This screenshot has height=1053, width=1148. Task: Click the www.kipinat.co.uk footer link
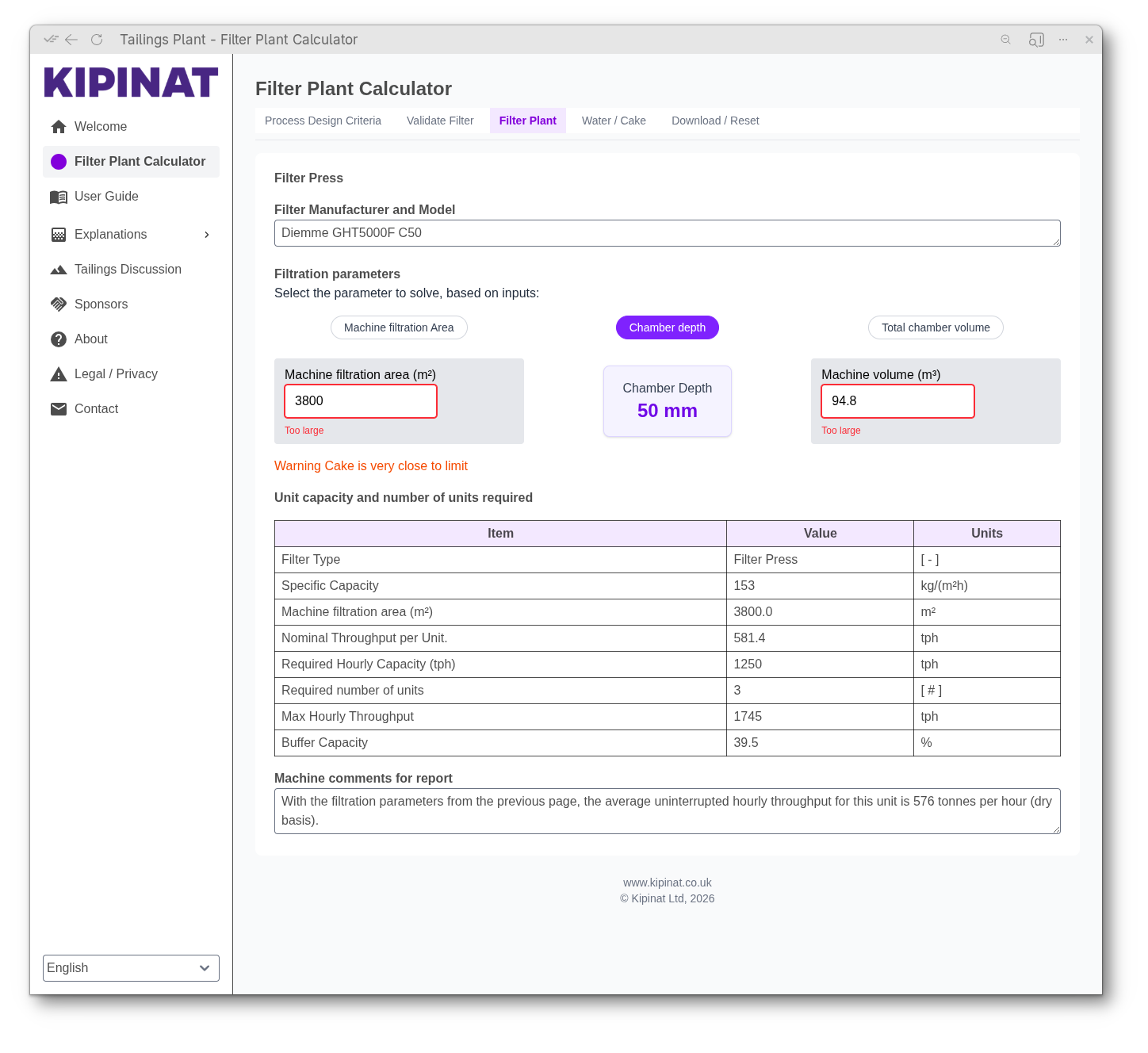point(668,883)
